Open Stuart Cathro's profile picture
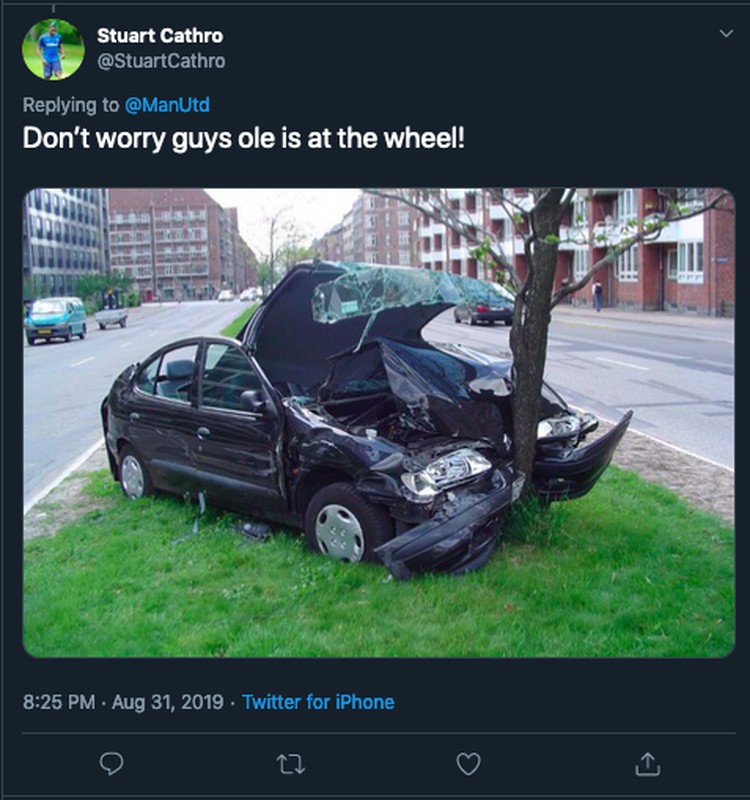The height and width of the screenshot is (800, 750). coord(53,49)
